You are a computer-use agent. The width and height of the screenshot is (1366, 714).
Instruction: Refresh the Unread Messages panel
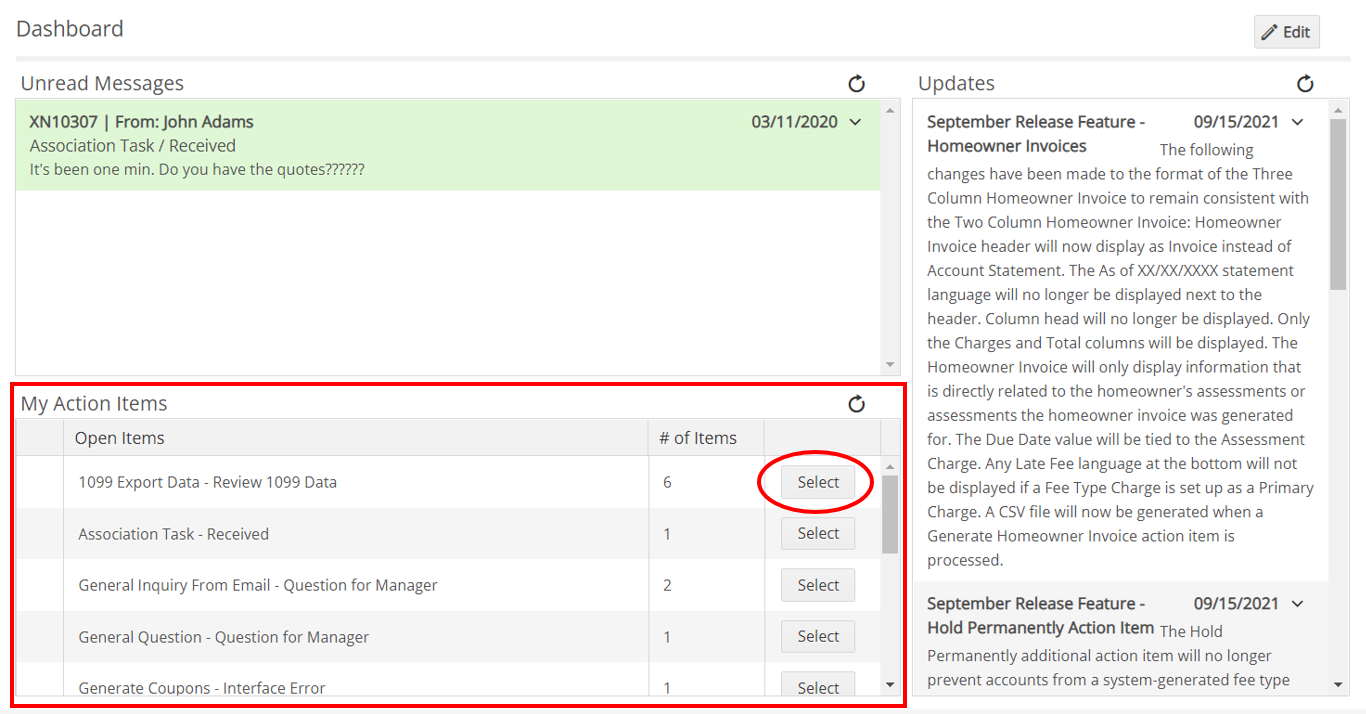pos(857,84)
